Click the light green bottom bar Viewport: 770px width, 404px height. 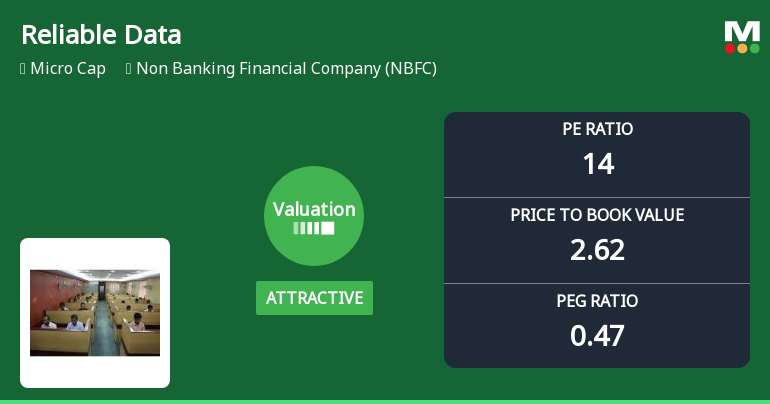tap(385, 401)
